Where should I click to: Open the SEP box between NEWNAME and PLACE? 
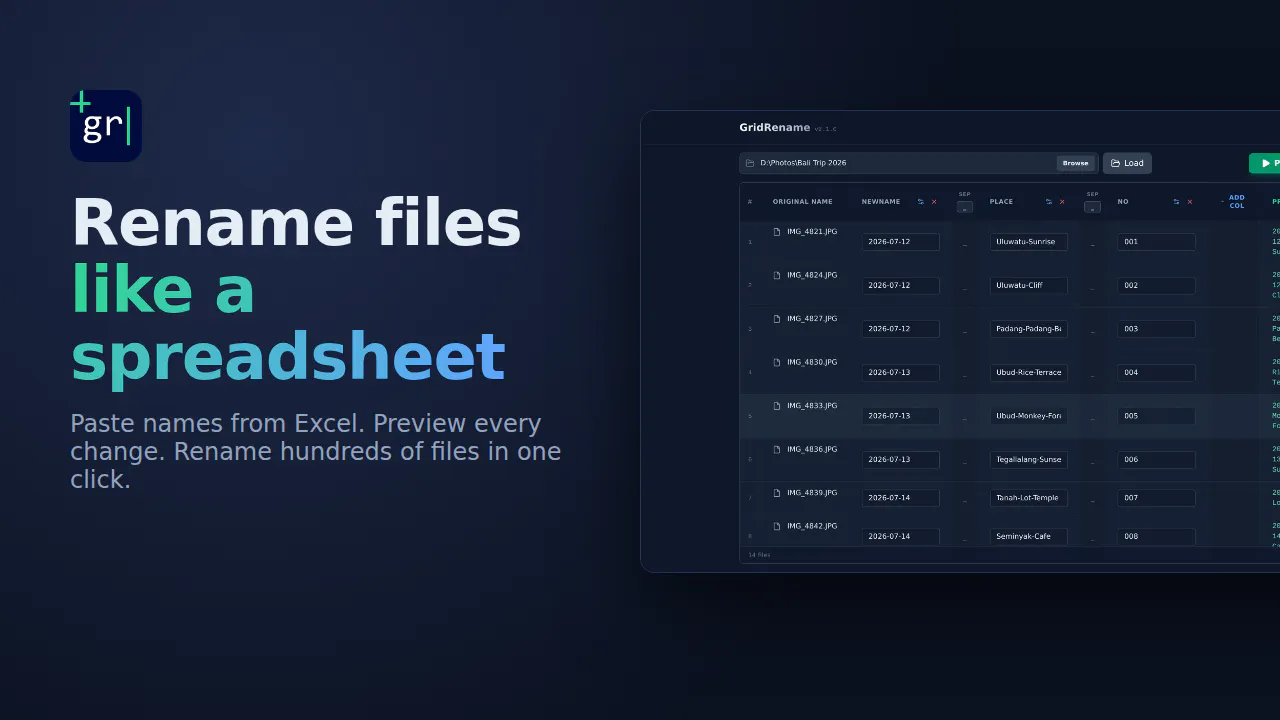[965, 207]
